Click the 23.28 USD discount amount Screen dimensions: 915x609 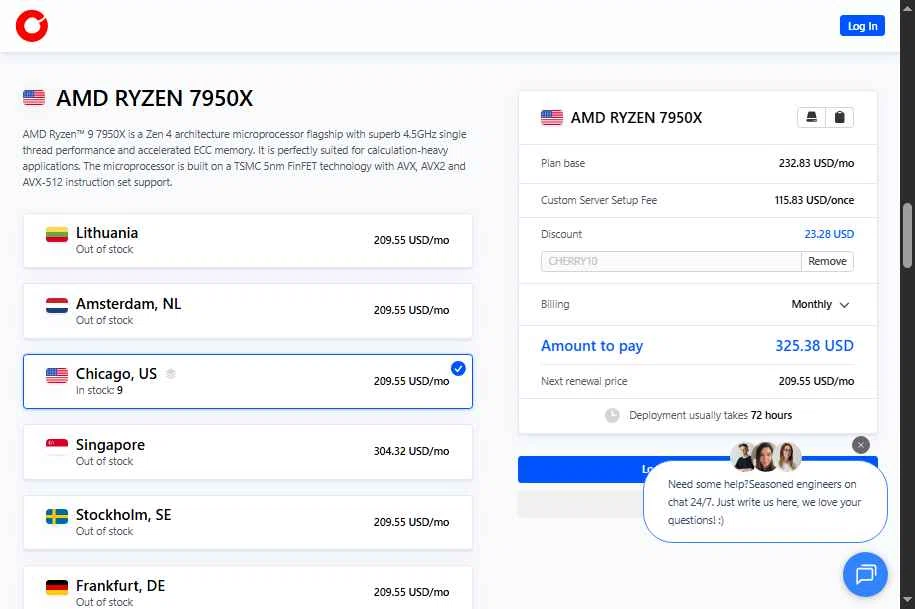click(829, 234)
